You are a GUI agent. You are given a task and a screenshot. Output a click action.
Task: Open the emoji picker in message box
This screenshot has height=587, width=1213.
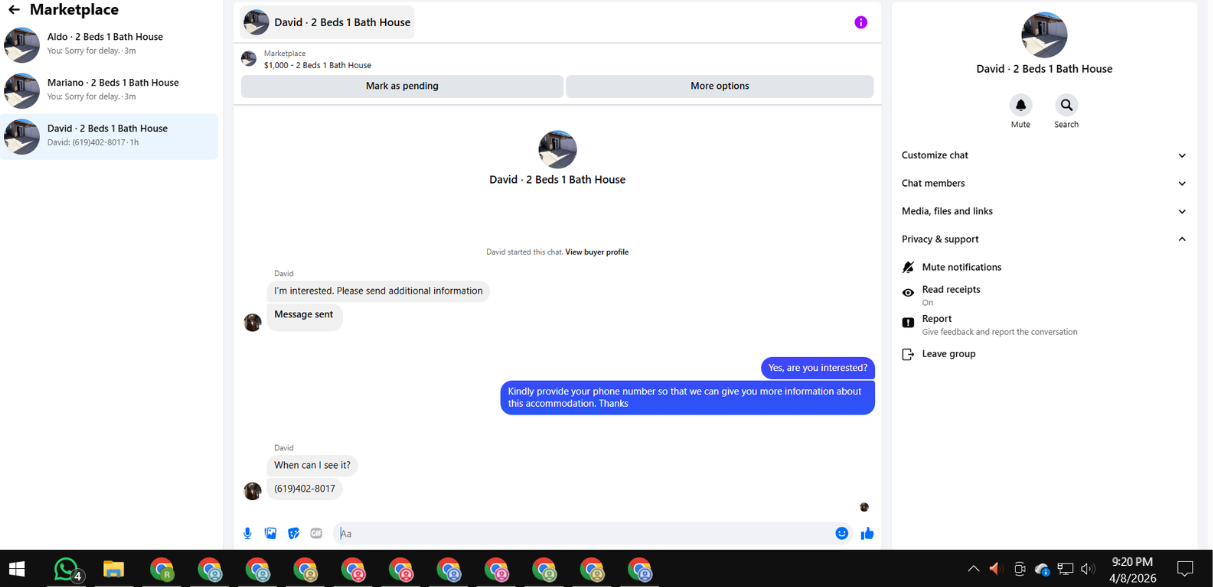pos(842,534)
